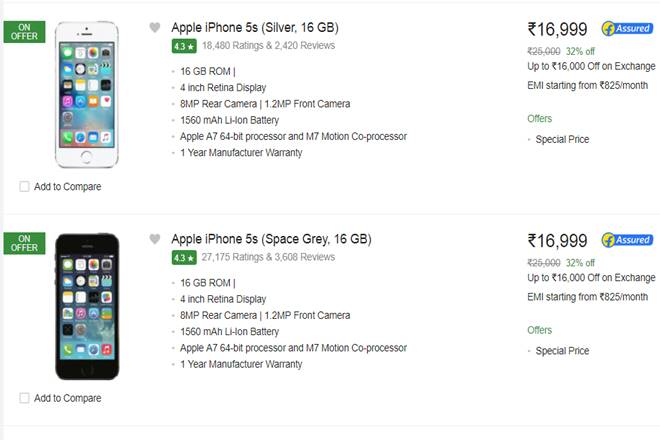This screenshot has height=440, width=660.
Task: View 18,480 Ratings & 2,420 Reviews
Action: click(x=268, y=46)
